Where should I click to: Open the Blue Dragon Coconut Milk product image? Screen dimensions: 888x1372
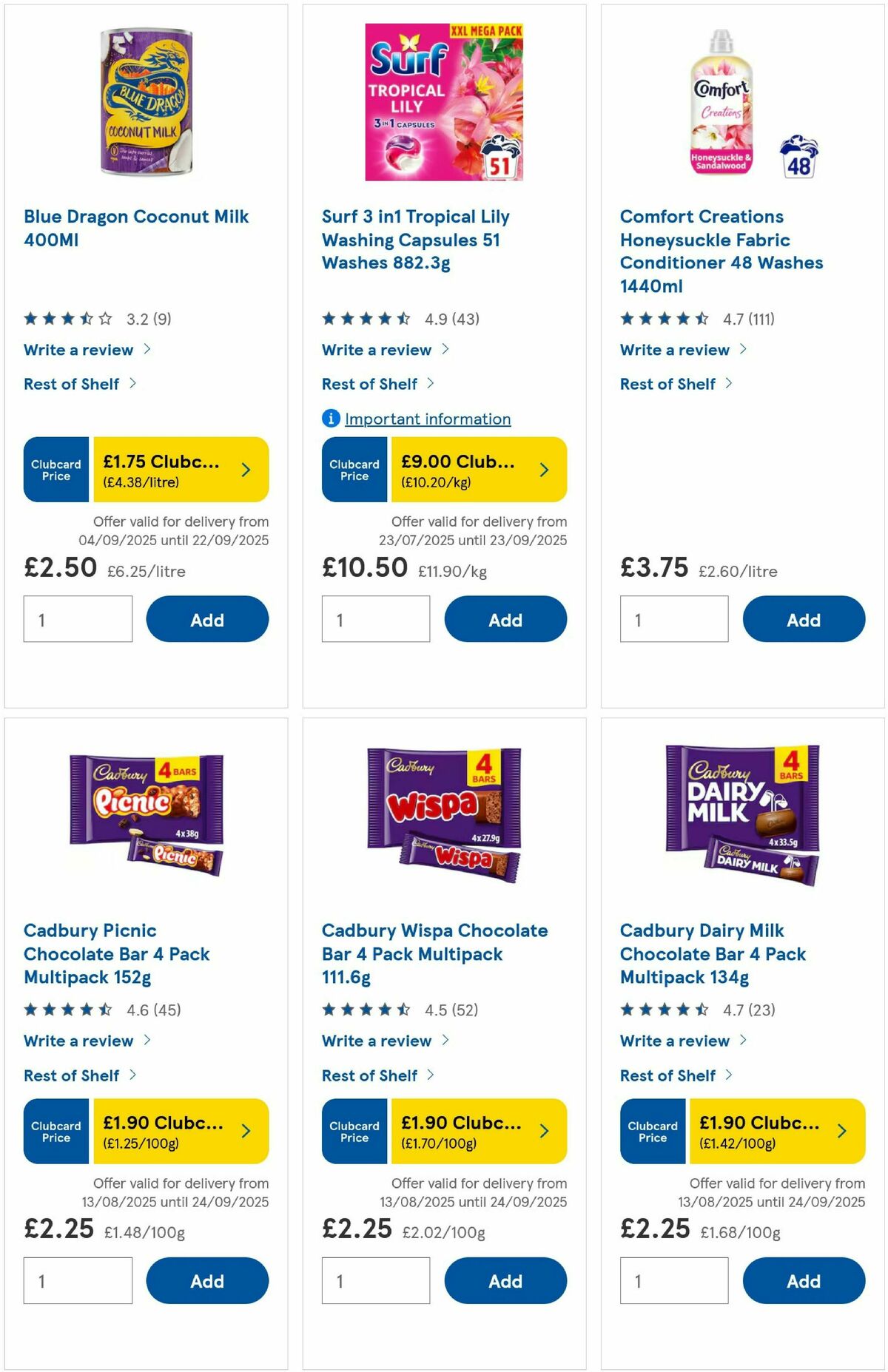click(x=145, y=101)
